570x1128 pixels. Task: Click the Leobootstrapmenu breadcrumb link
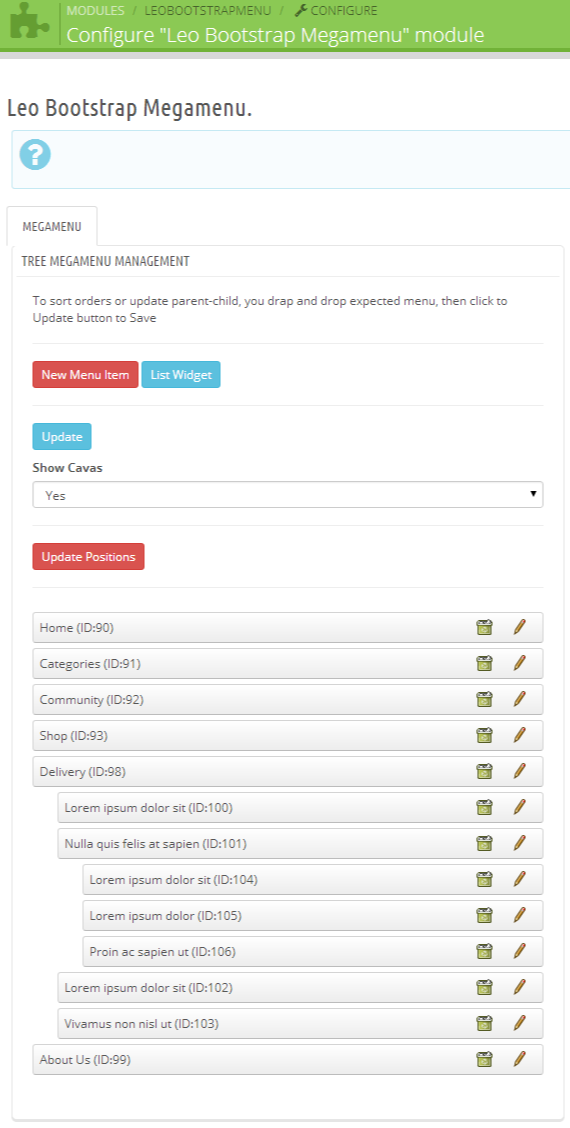click(x=208, y=11)
